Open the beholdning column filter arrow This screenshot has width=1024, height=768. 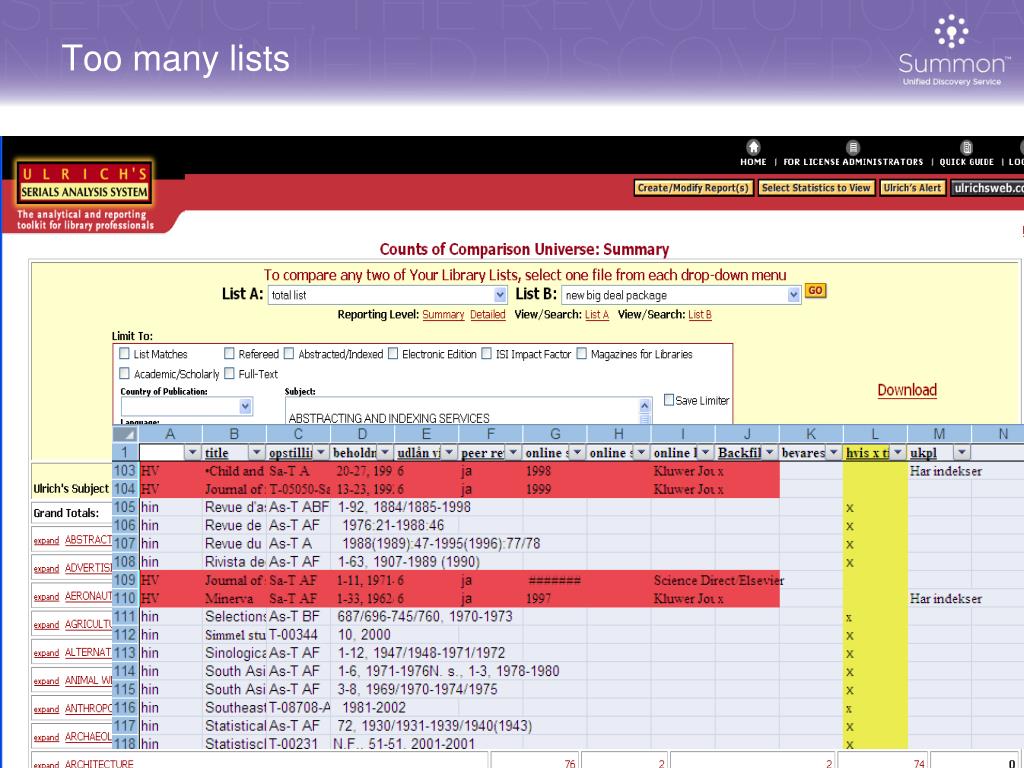[385, 453]
